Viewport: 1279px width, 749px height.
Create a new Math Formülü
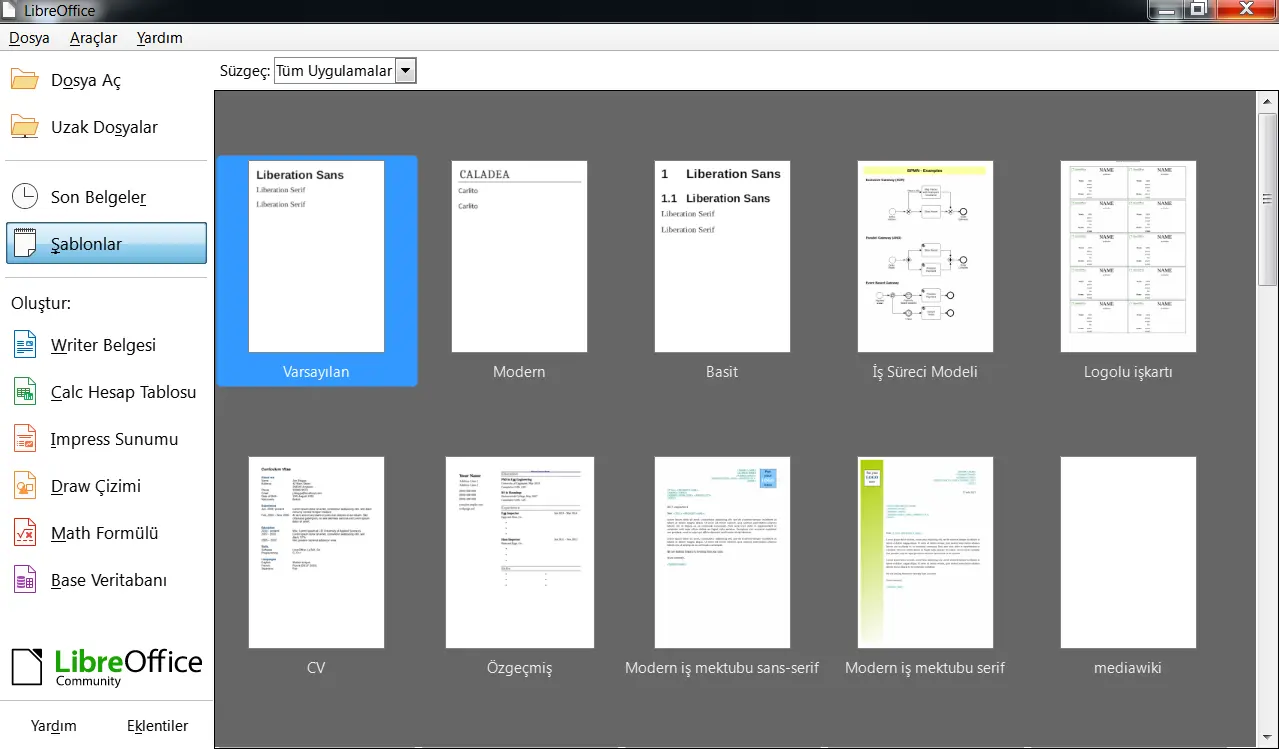point(106,533)
